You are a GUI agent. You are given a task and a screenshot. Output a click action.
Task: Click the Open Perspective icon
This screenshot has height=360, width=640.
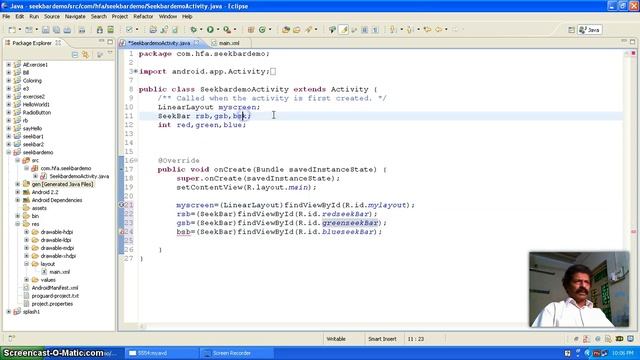coord(571,30)
